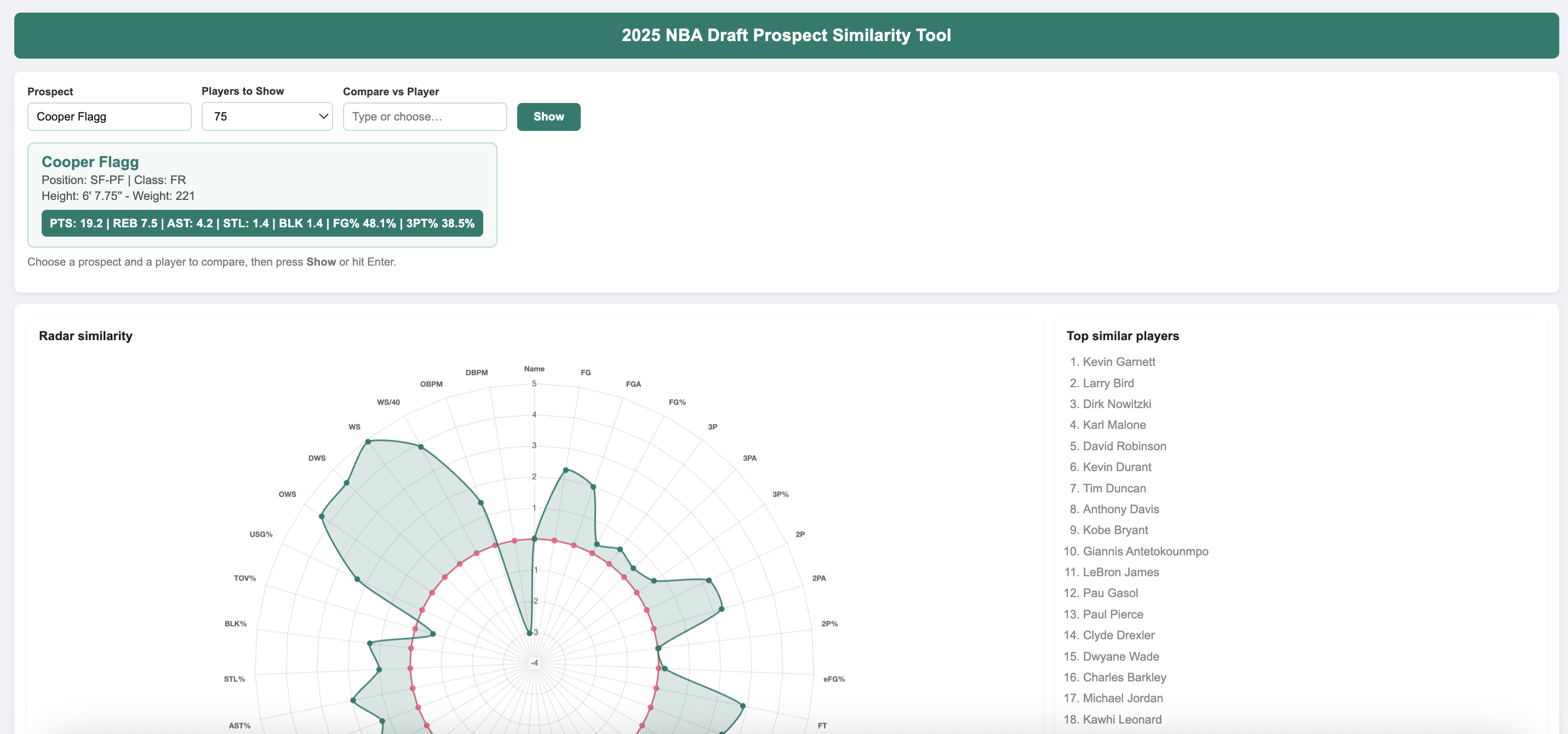Click the USG% axis label on radar
1568x734 pixels.
(x=261, y=535)
